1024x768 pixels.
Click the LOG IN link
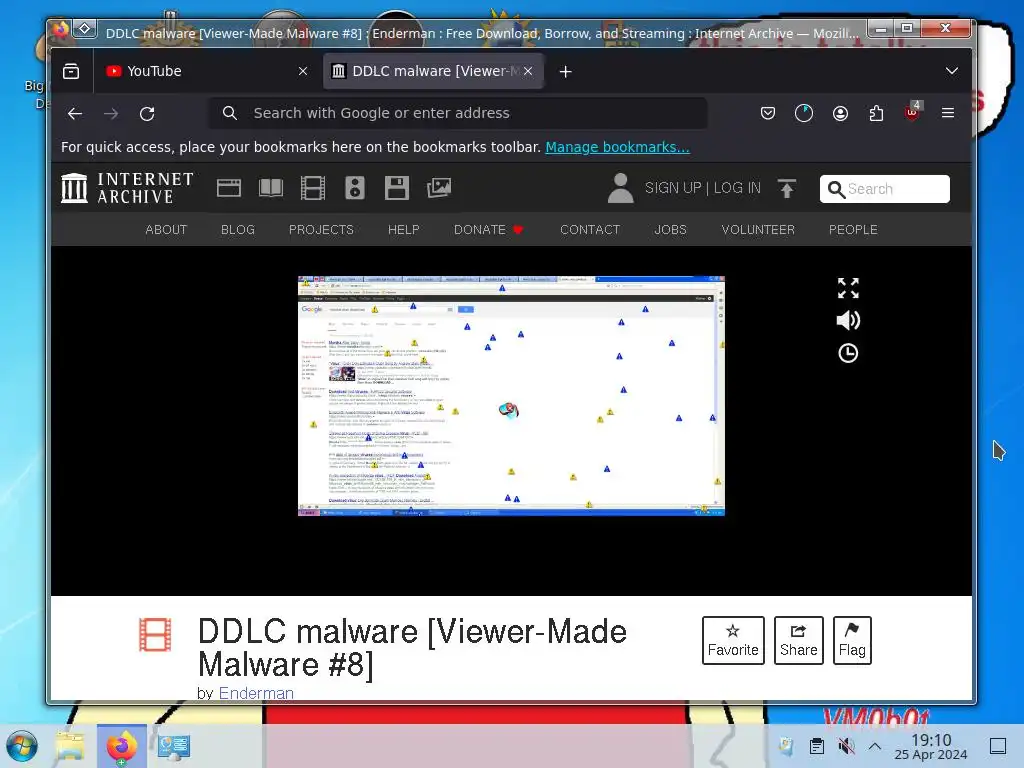click(x=737, y=188)
